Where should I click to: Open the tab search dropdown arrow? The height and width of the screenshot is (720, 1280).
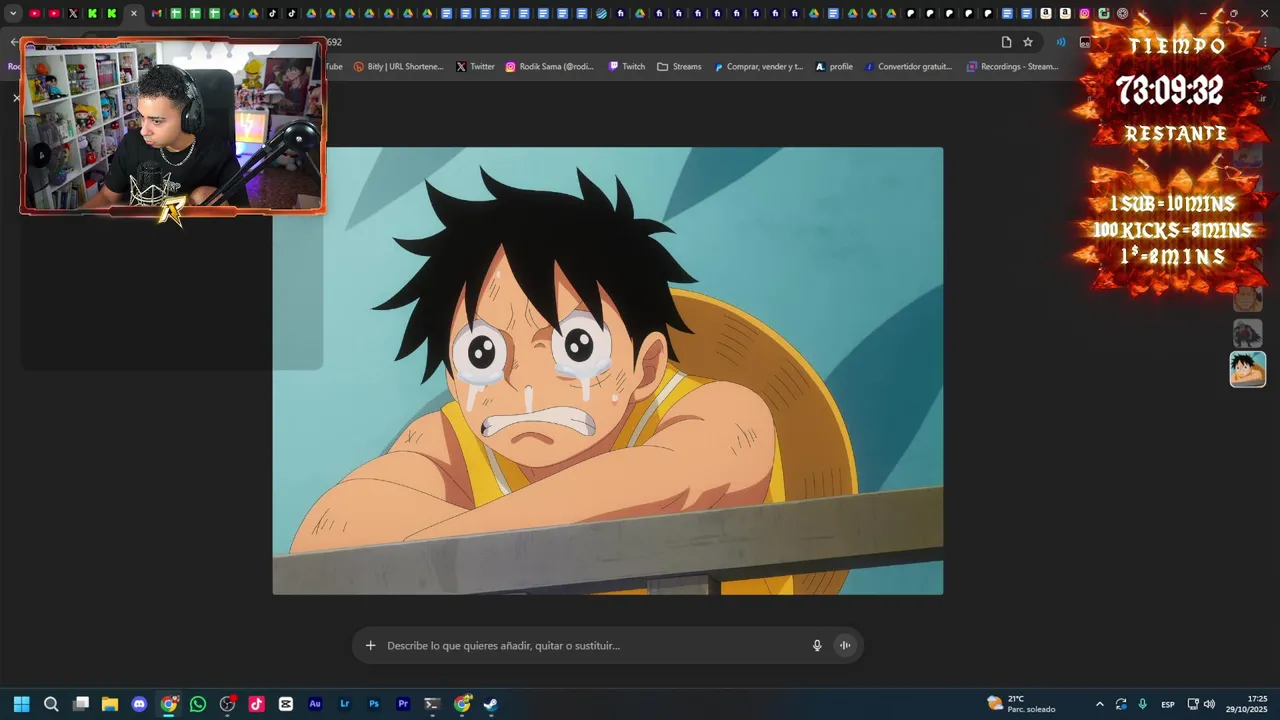13,14
